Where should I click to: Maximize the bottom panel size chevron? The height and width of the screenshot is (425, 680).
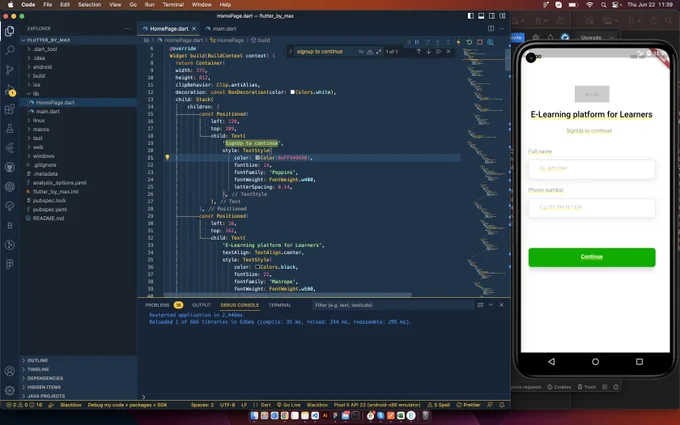tap(491, 305)
